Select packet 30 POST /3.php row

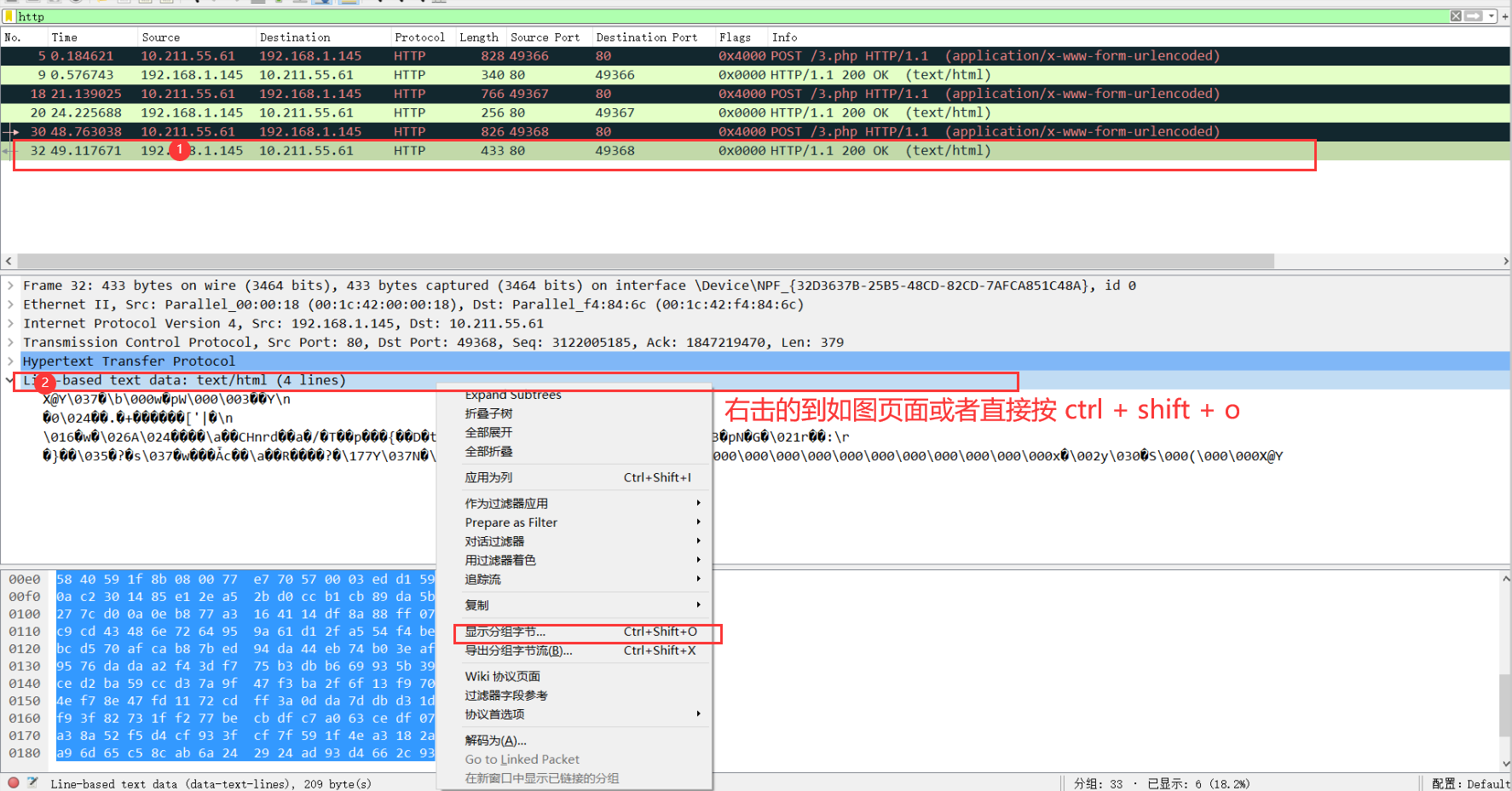[755, 131]
